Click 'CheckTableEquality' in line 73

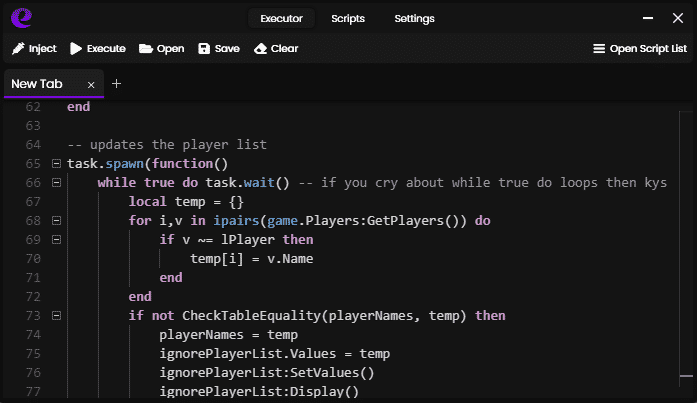[251, 315]
